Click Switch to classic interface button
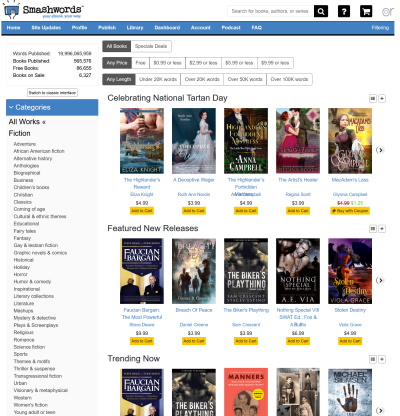The height and width of the screenshot is (416, 400). tap(52, 93)
